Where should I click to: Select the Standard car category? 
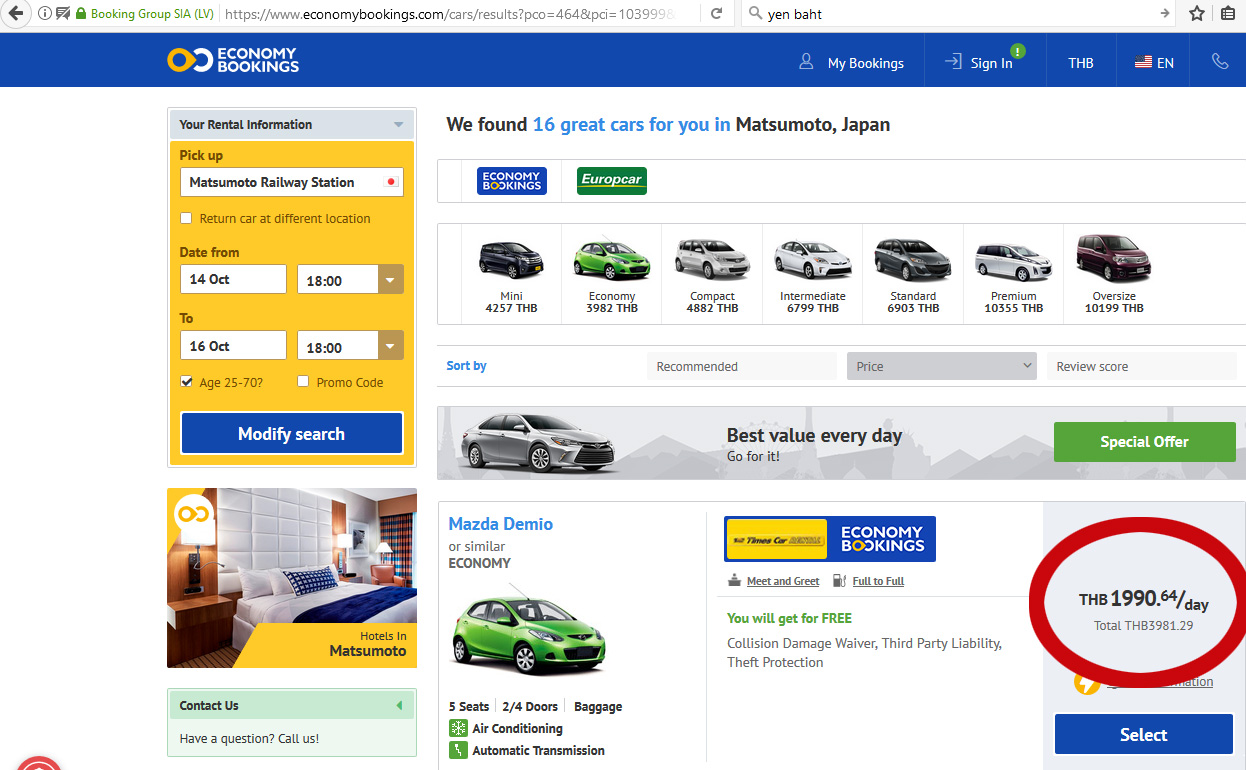(x=913, y=273)
